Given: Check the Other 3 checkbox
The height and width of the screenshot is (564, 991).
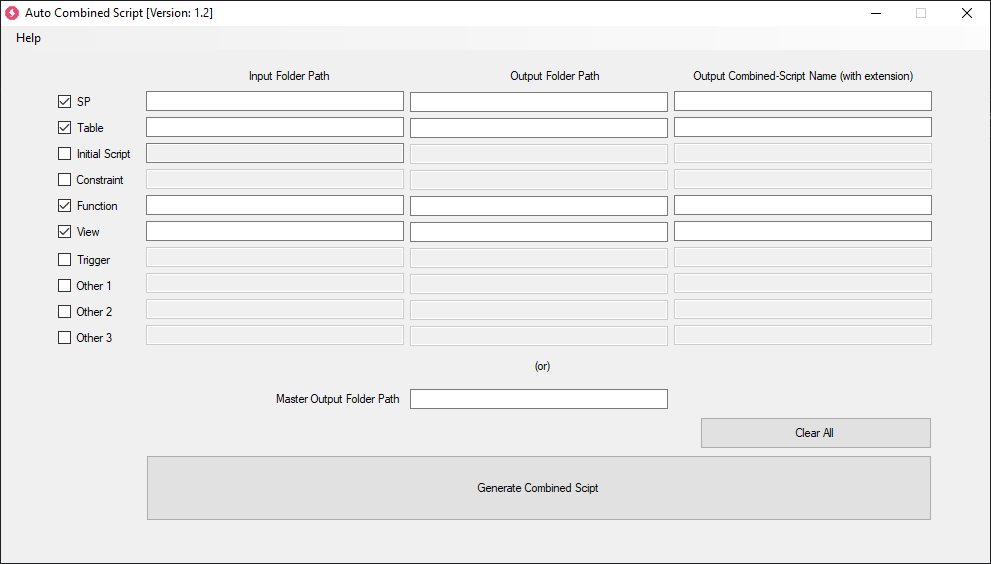Looking at the screenshot, I should pos(64,337).
